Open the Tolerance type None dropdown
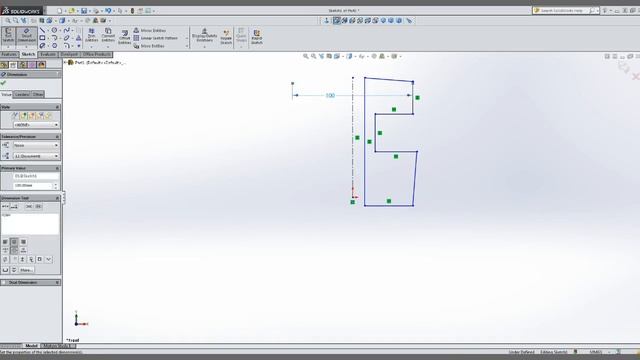The image size is (640, 360). pyautogui.click(x=36, y=145)
